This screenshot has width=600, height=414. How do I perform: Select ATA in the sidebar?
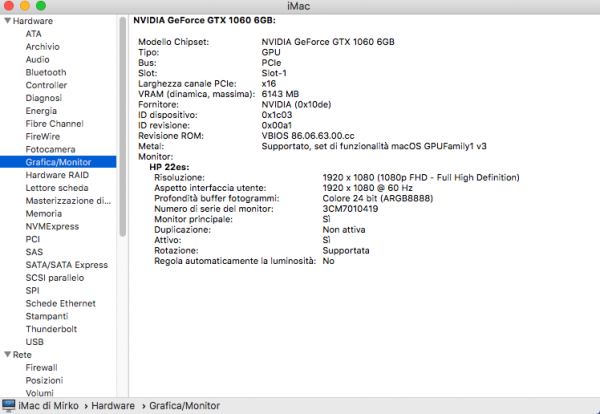(33, 34)
